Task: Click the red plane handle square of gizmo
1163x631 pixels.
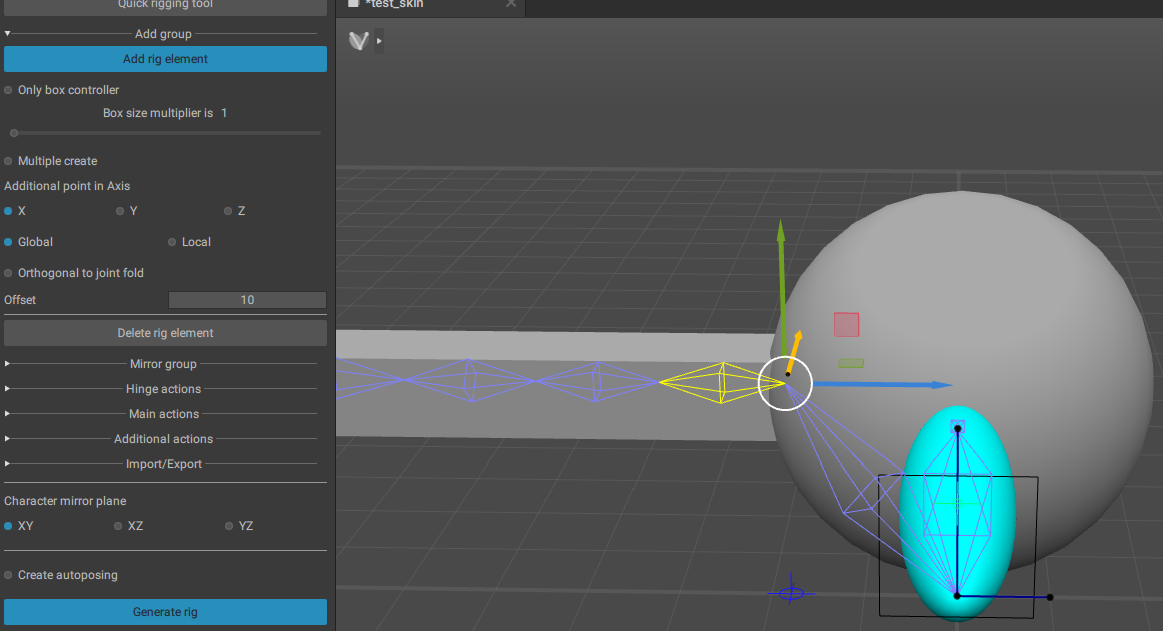Action: click(x=846, y=325)
